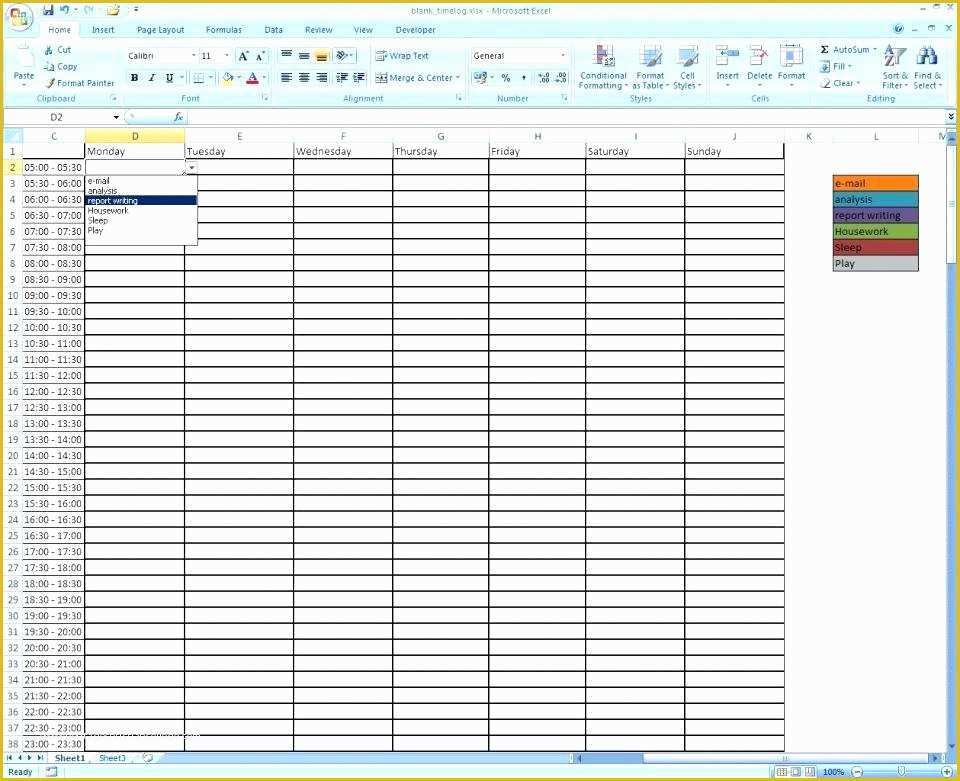Click the borders icon
The width and height of the screenshot is (960, 781).
click(x=199, y=78)
